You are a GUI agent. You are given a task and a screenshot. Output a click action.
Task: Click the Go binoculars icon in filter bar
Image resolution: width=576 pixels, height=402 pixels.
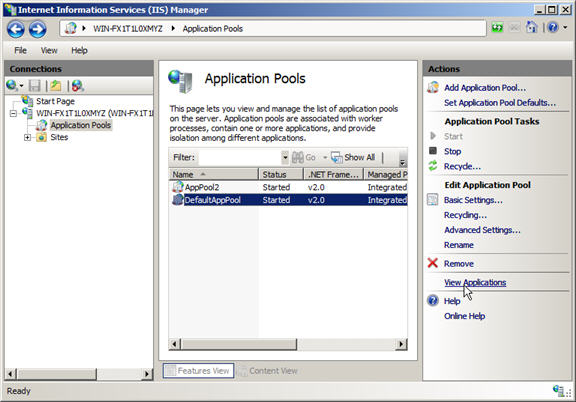click(x=298, y=157)
